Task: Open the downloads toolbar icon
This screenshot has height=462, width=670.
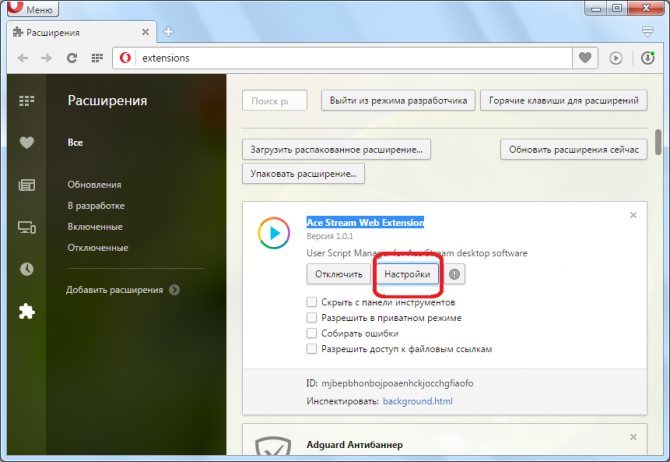Action: [648, 58]
